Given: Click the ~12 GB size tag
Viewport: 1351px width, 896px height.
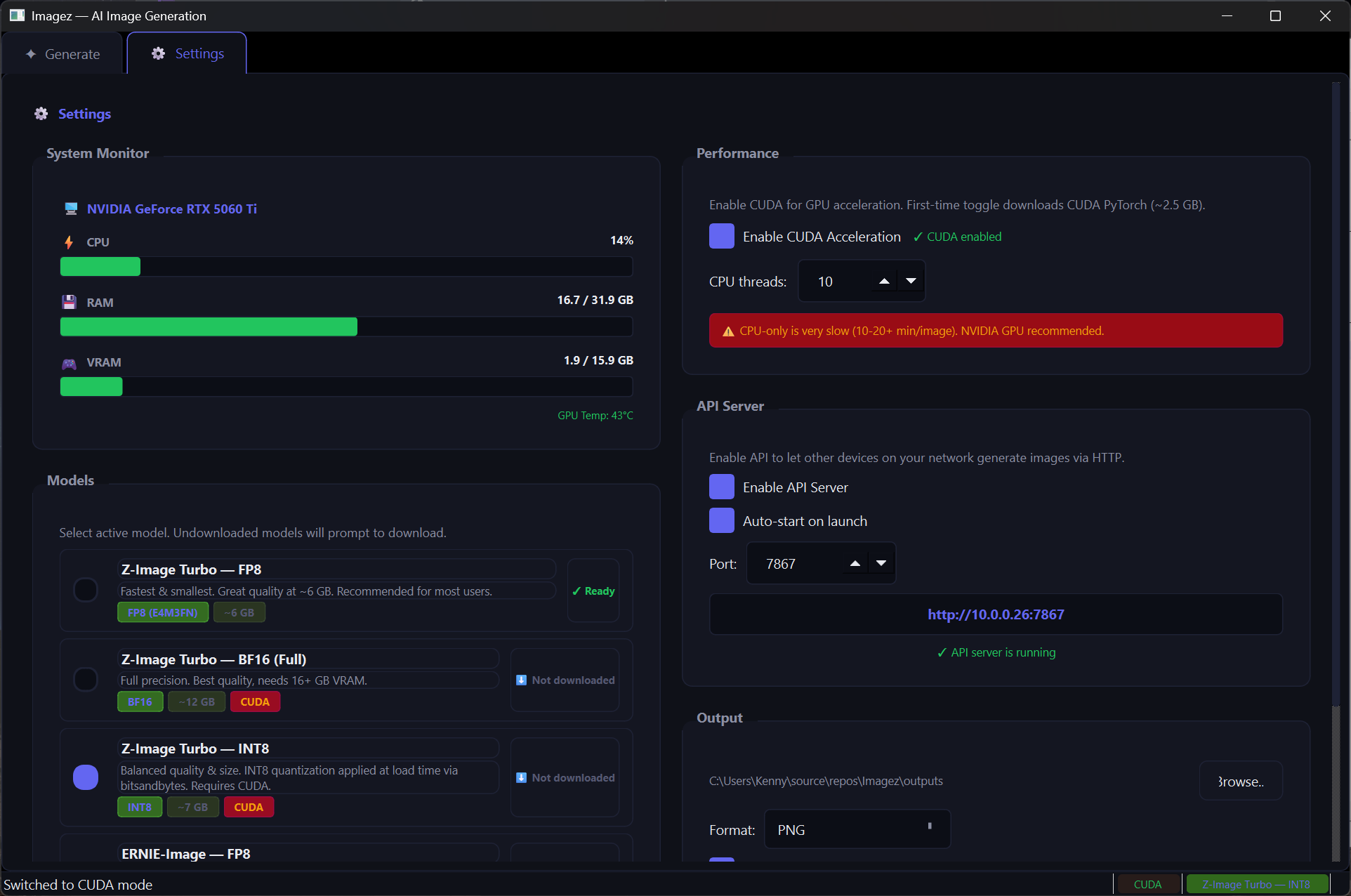Looking at the screenshot, I should tap(197, 702).
